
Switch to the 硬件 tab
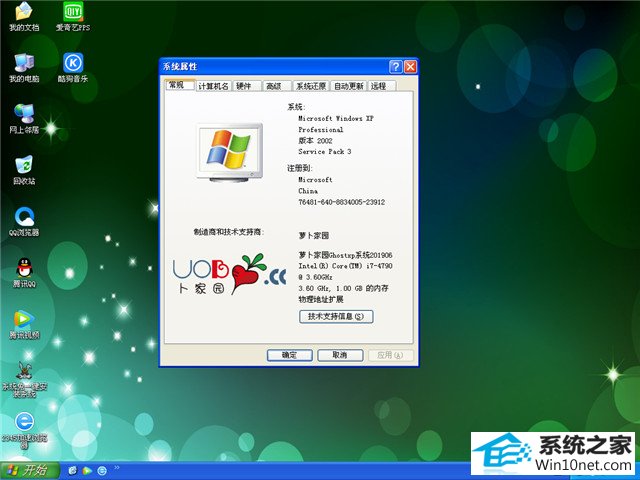click(x=246, y=86)
